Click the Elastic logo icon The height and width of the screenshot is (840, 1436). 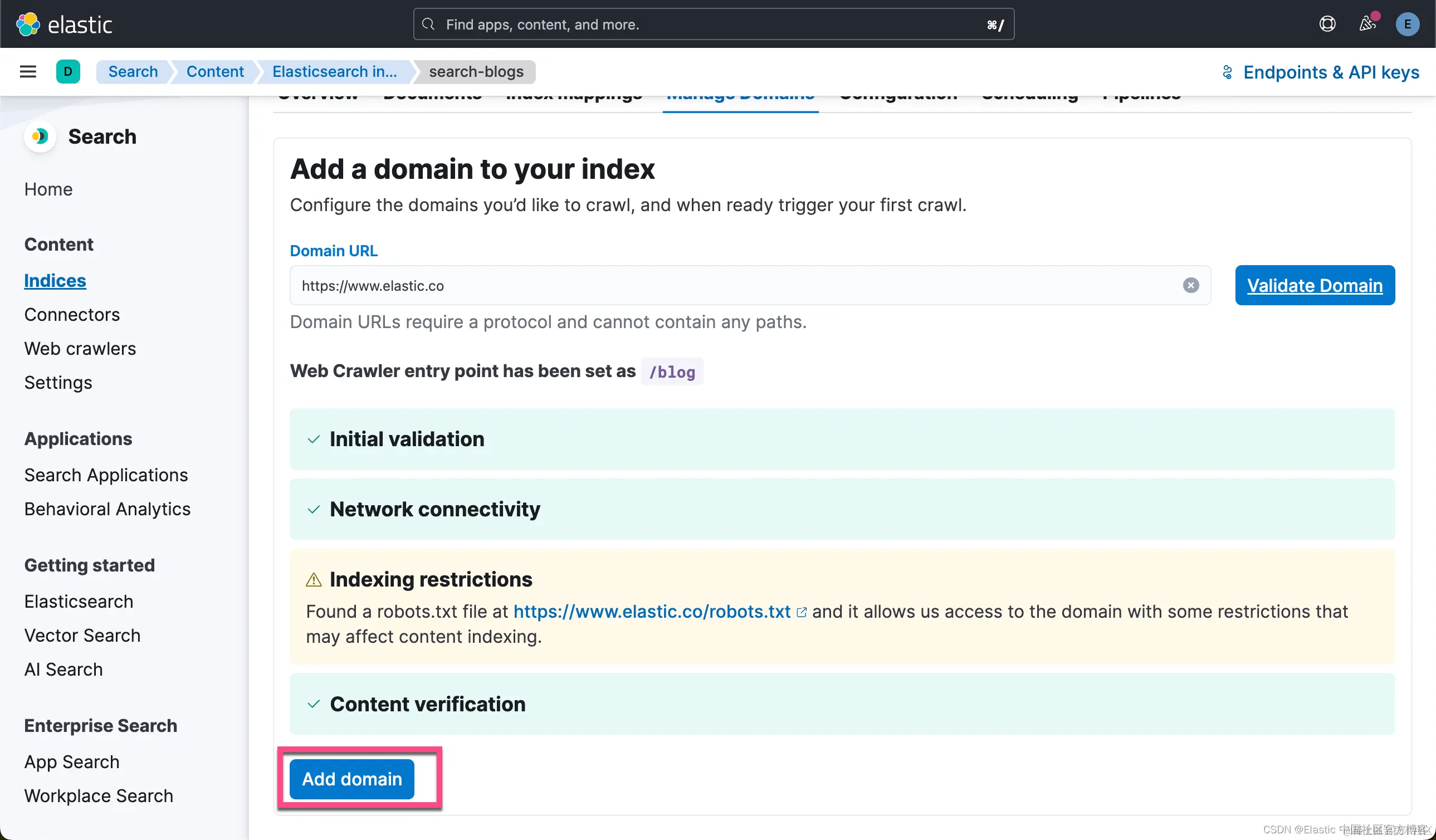pos(27,24)
